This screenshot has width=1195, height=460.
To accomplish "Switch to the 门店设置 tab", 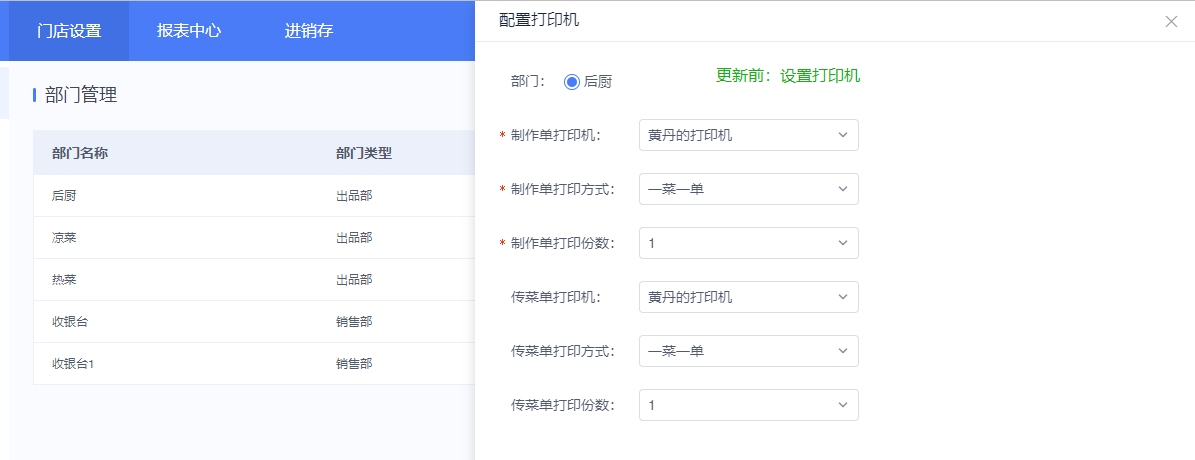I will 69,31.
